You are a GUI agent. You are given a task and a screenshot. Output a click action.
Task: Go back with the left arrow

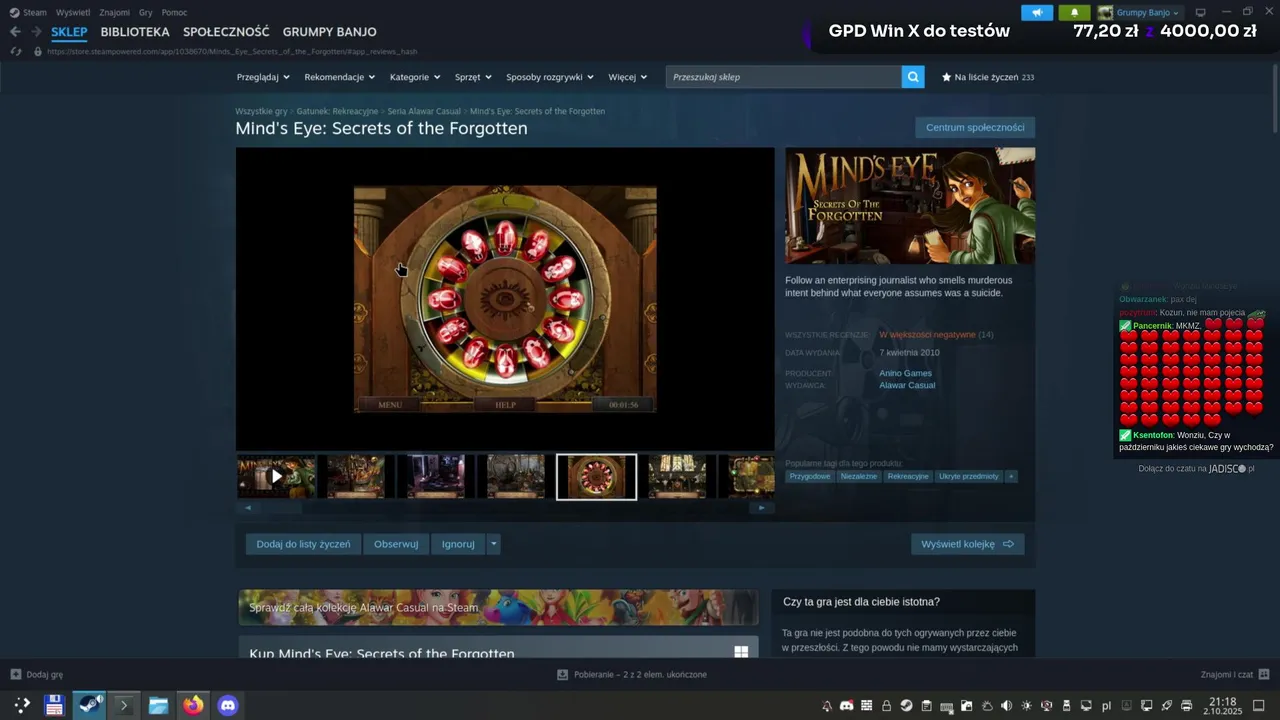coord(15,32)
